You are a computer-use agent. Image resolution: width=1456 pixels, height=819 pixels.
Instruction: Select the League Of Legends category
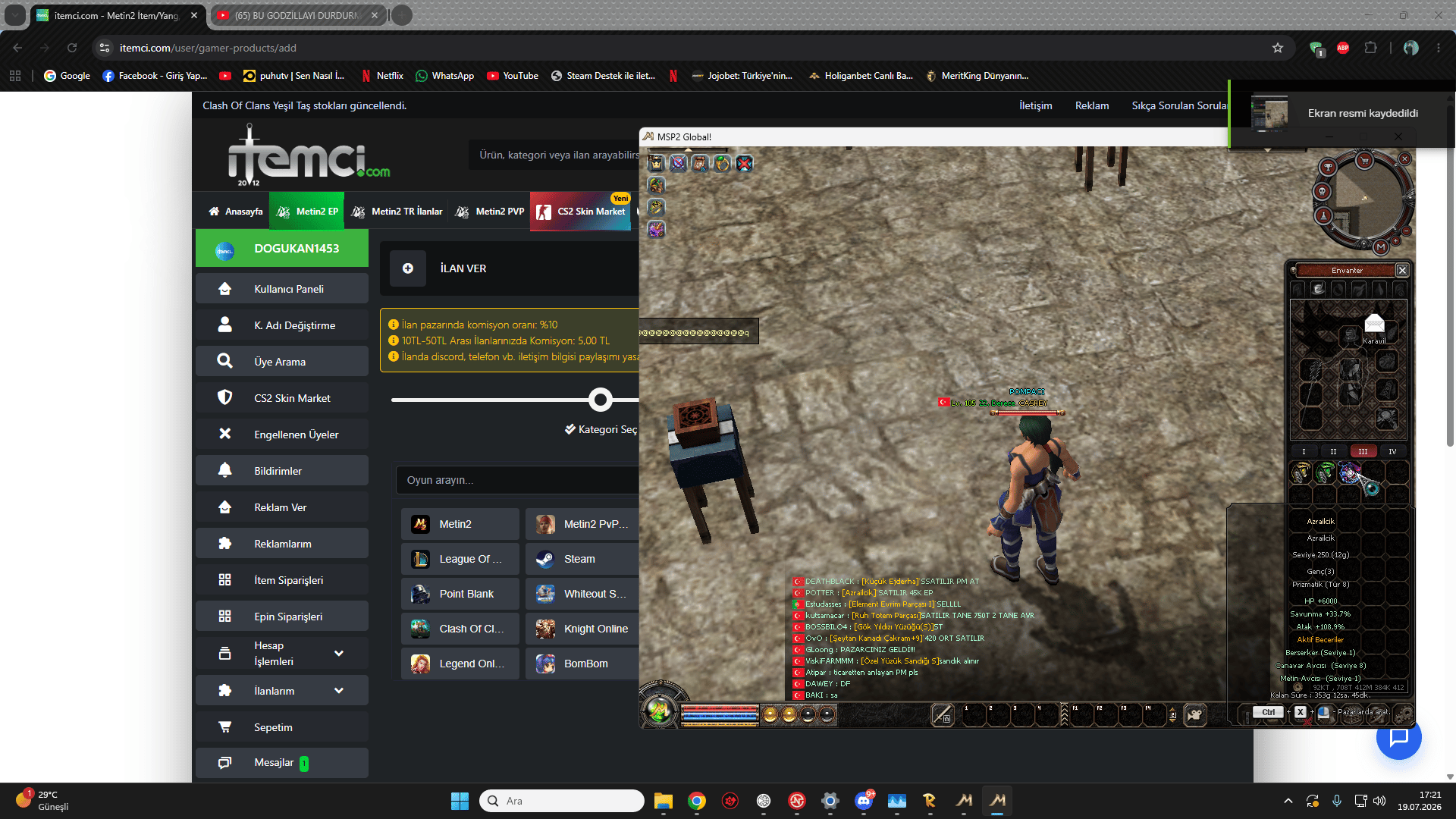click(x=460, y=559)
